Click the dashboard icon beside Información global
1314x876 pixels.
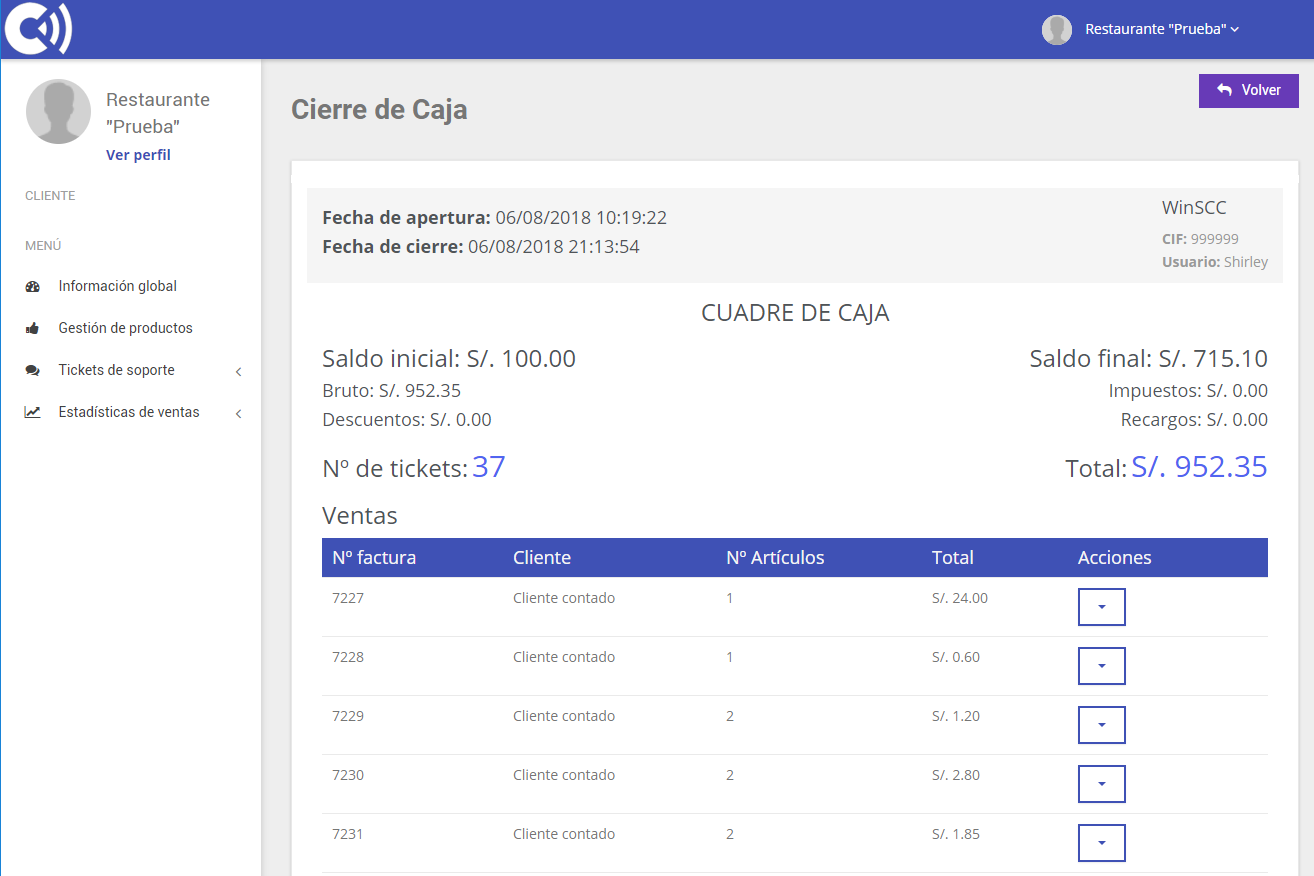click(33, 285)
